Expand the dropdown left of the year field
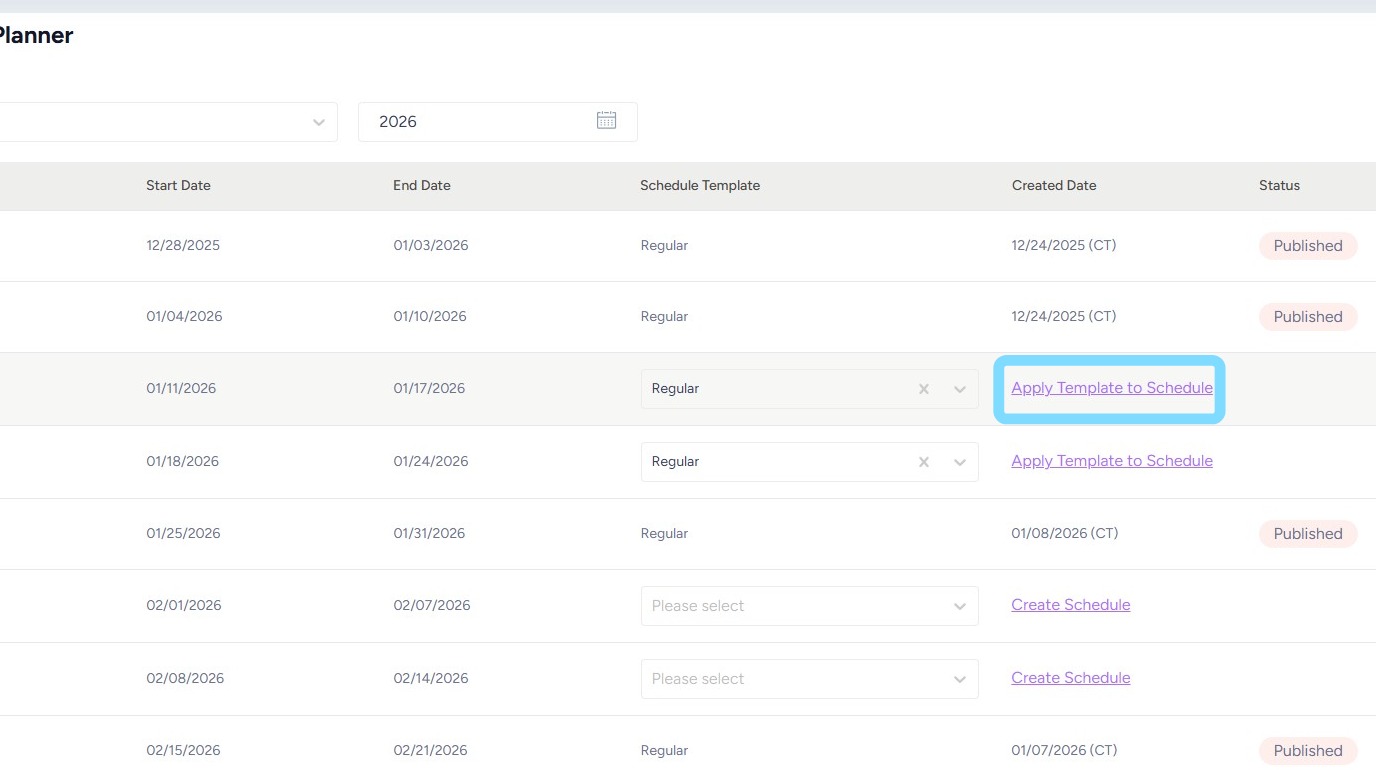The height and width of the screenshot is (770, 1376). (x=318, y=122)
